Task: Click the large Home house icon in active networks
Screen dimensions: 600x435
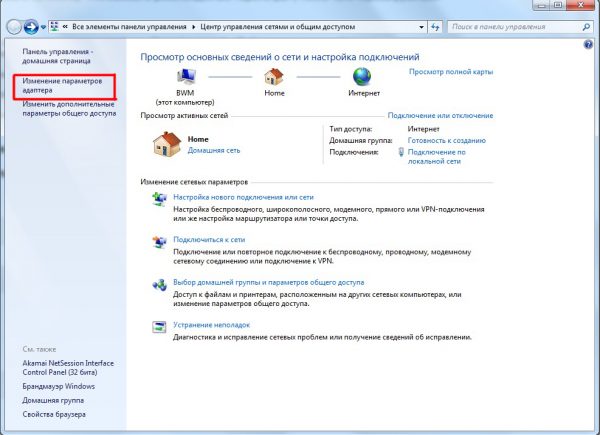Action: (166, 144)
